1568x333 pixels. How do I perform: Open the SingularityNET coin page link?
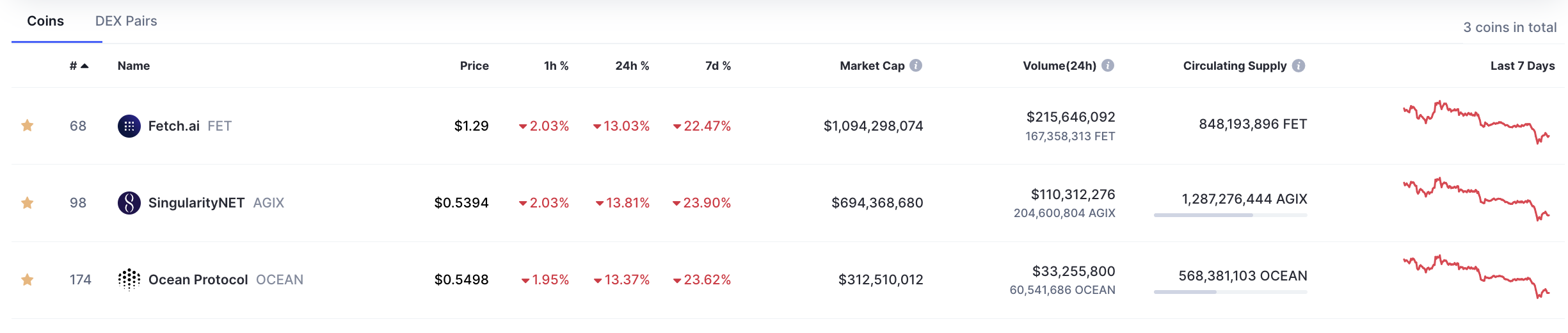pyautogui.click(x=196, y=203)
